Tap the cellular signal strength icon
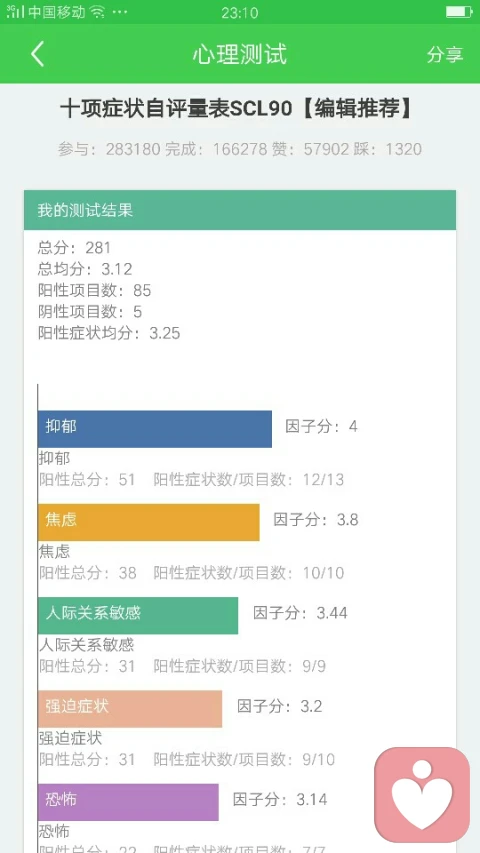The width and height of the screenshot is (480, 853). (15, 12)
